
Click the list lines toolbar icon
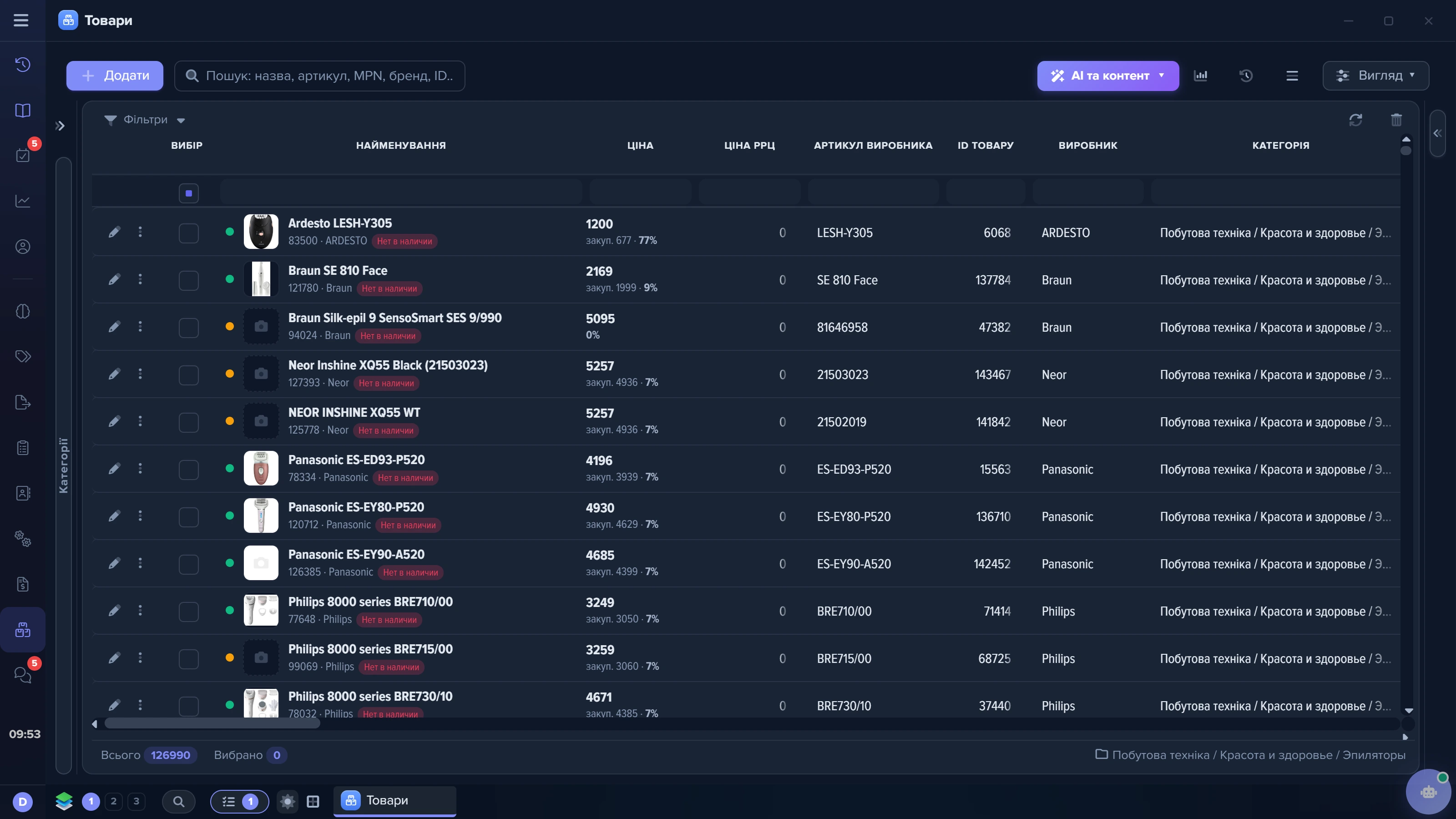pos(1292,76)
